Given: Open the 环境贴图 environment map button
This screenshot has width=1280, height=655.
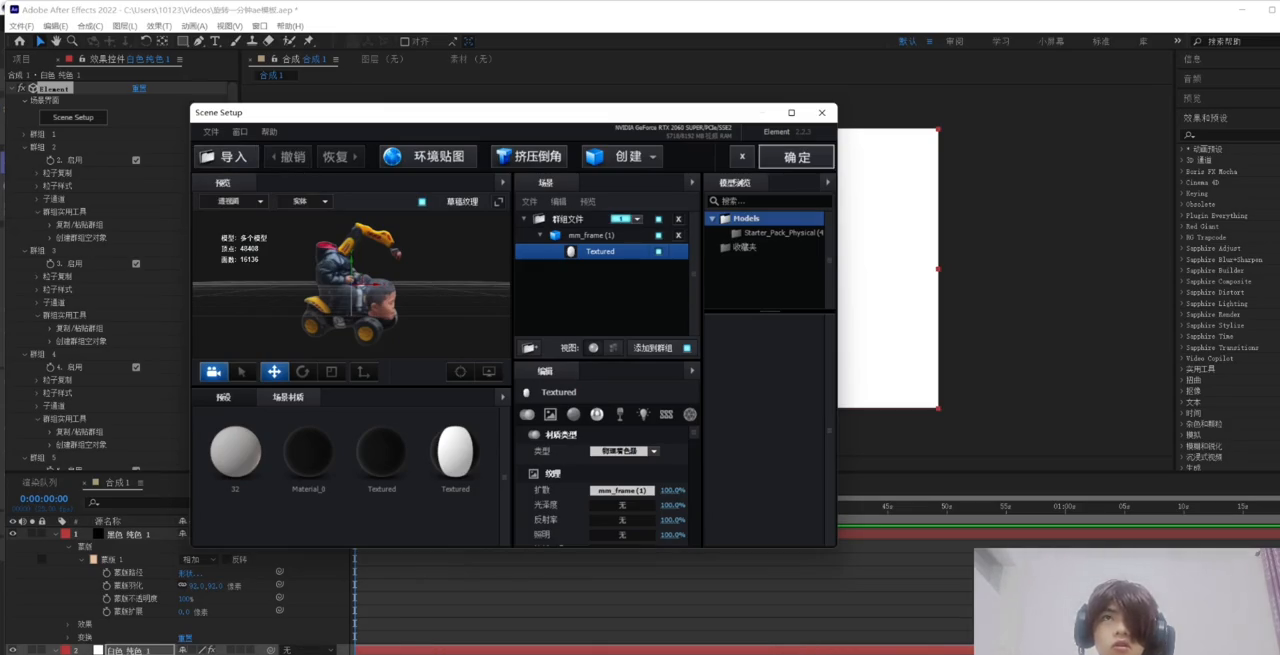Looking at the screenshot, I should 428,156.
